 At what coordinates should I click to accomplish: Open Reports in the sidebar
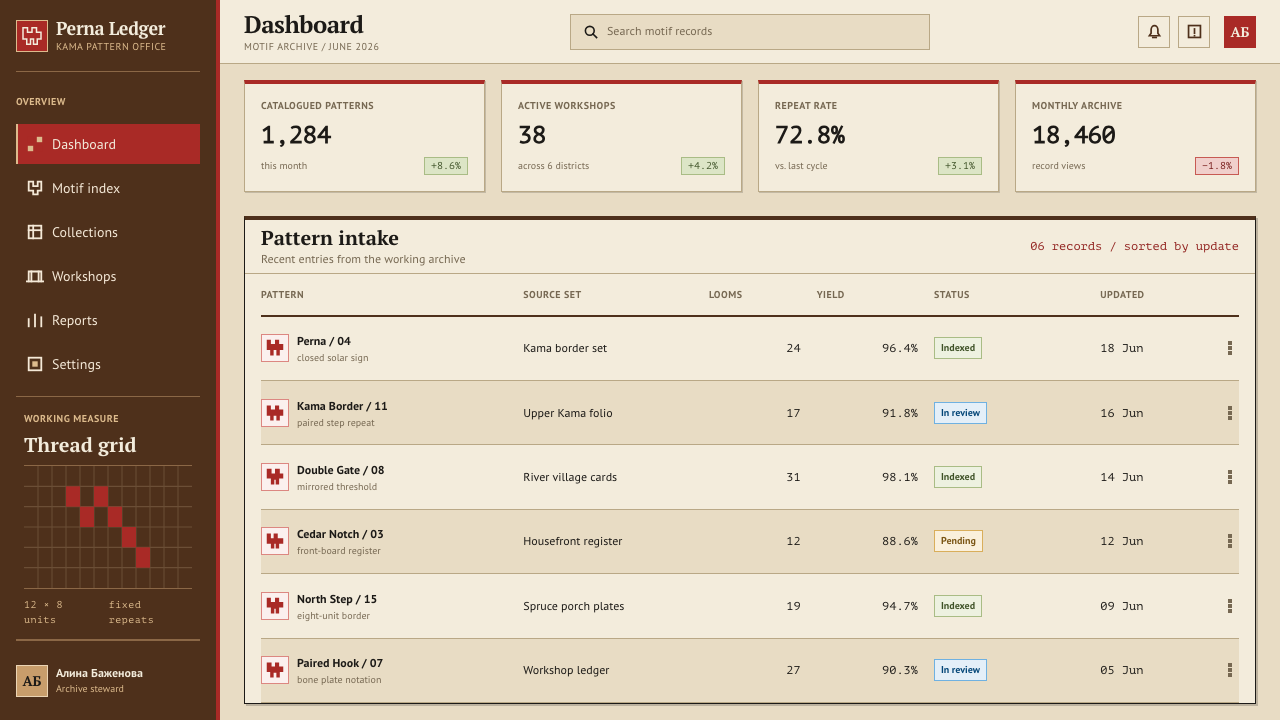click(108, 320)
